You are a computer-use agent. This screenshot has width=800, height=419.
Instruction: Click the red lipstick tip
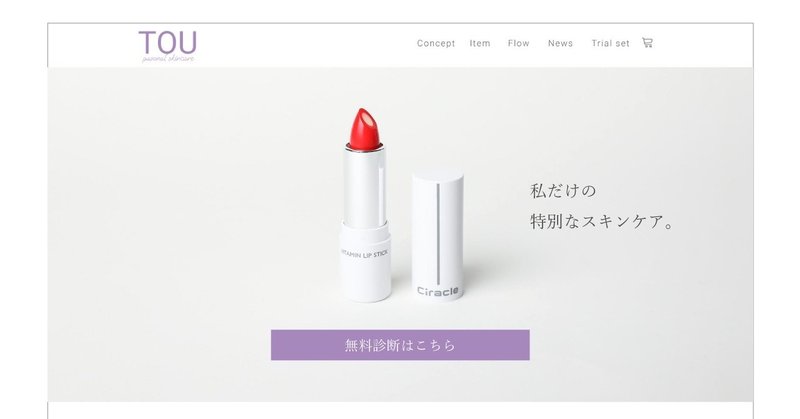pyautogui.click(x=365, y=129)
